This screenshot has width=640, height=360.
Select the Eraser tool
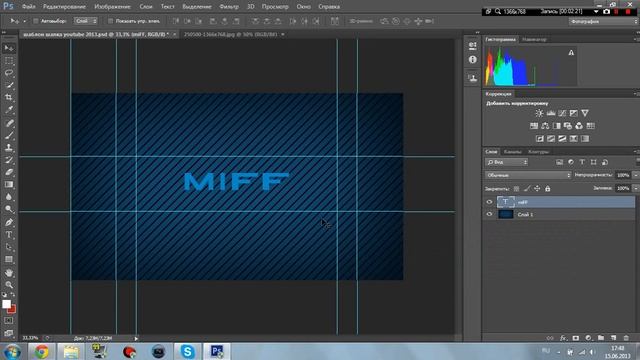click(x=9, y=172)
